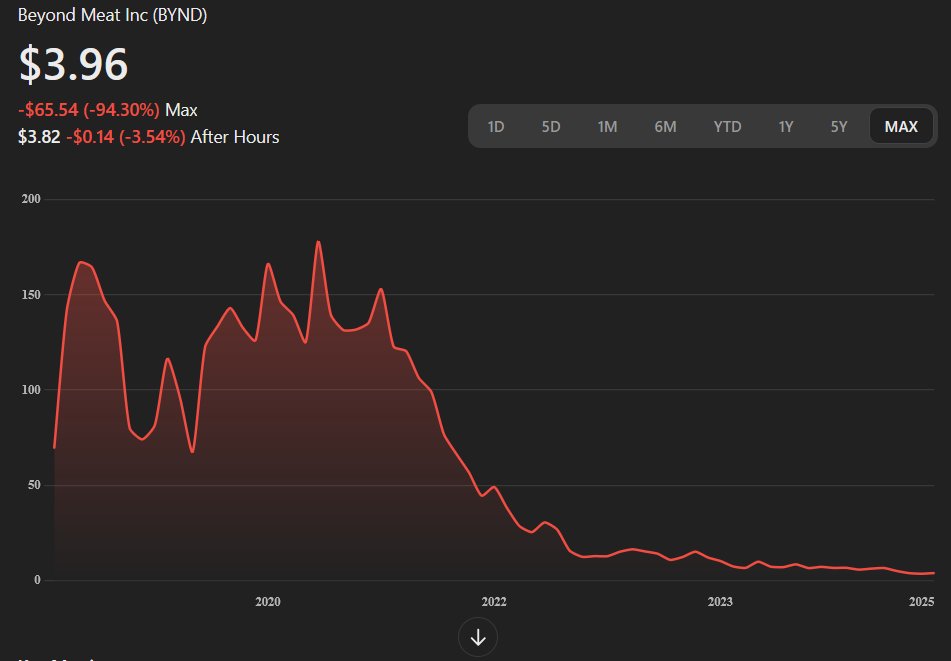Click the 100 y-axis label
Viewport: 951px width, 661px height.
coord(31,390)
